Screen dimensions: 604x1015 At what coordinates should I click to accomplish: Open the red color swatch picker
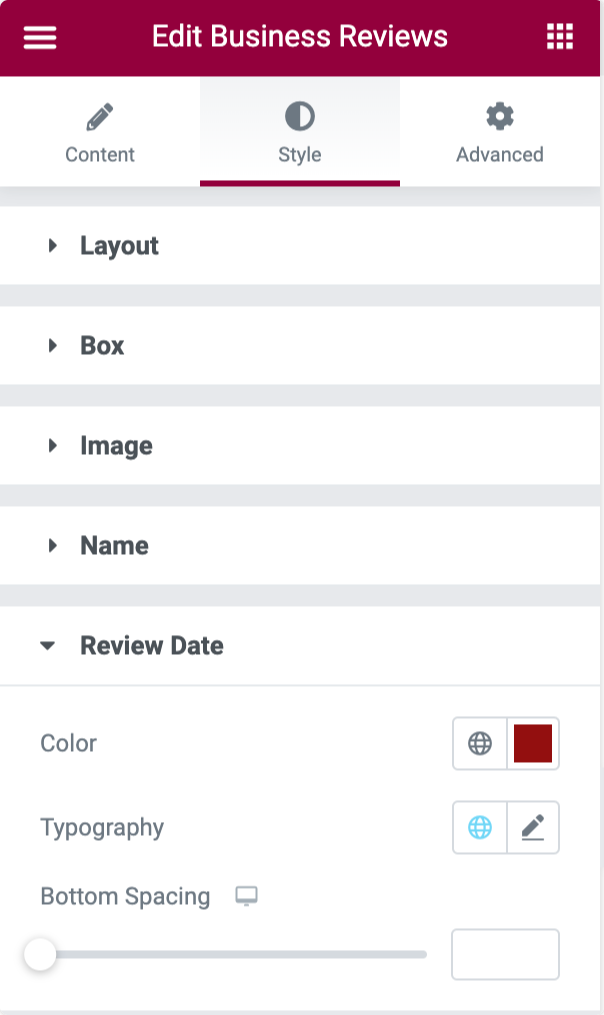point(533,743)
